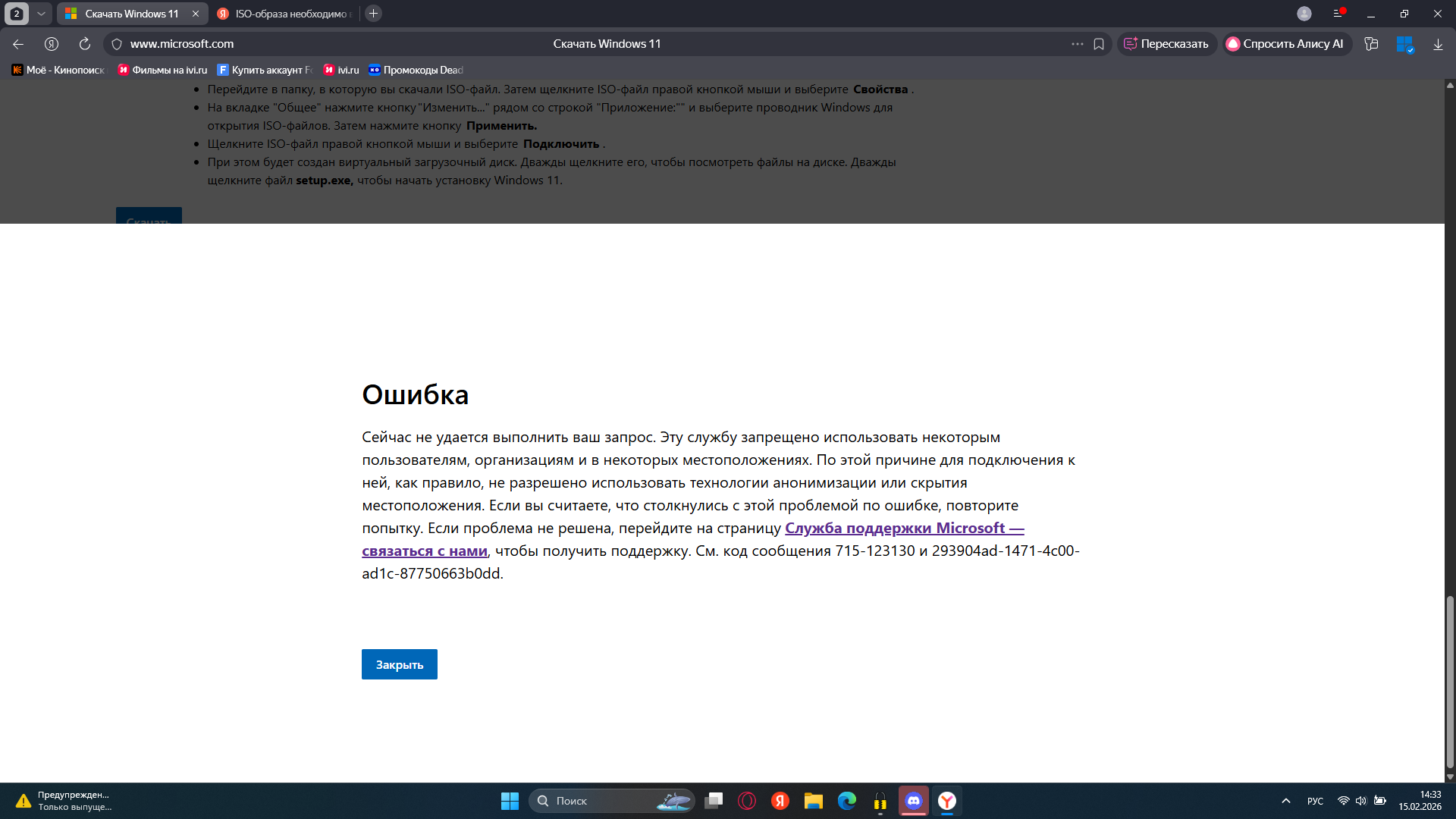
Task: Click the www.microsoft.com address bar
Action: click(x=182, y=44)
